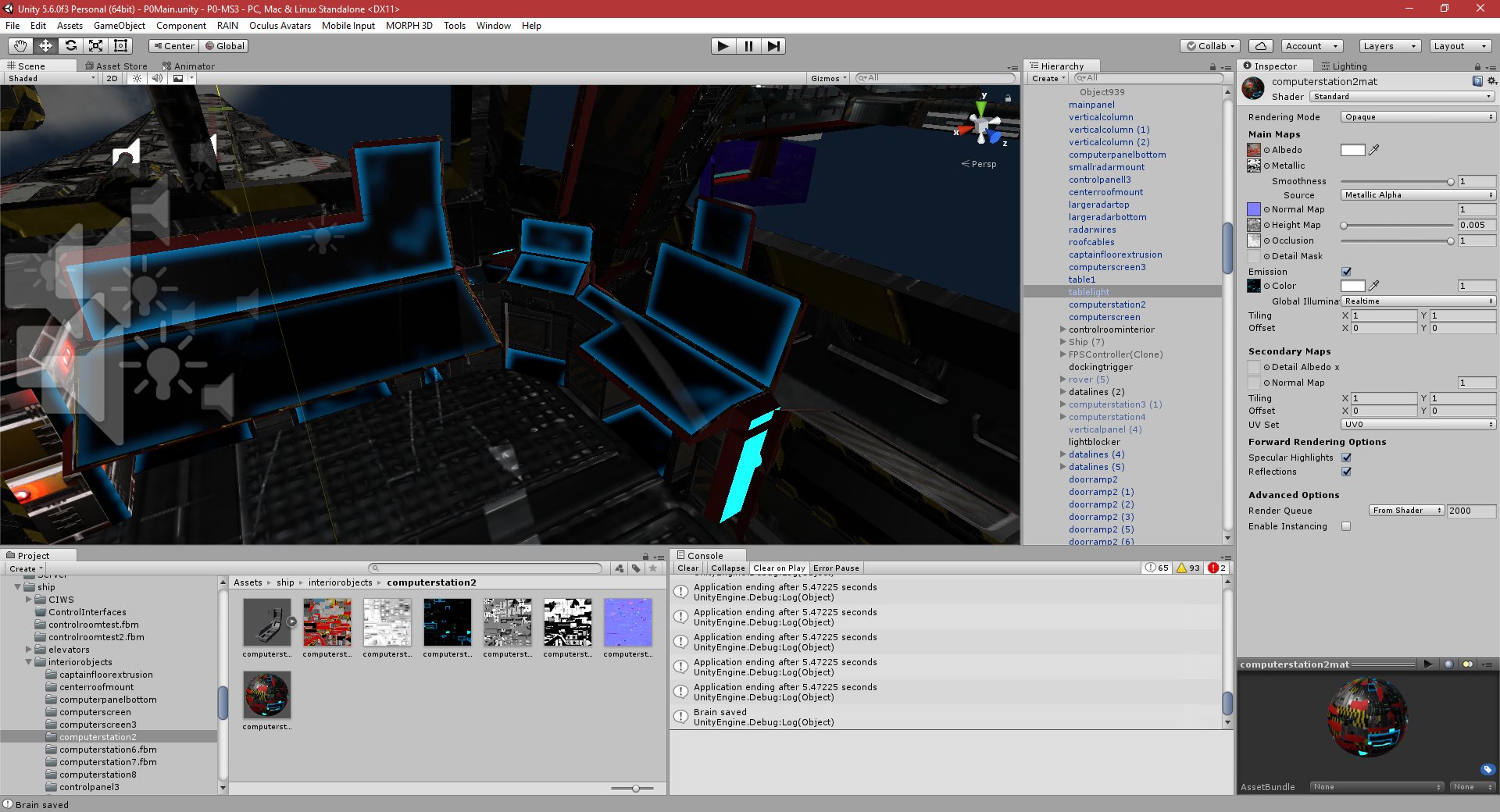Open scene effects image icon
This screenshot has width=1500, height=812.
pos(178,78)
